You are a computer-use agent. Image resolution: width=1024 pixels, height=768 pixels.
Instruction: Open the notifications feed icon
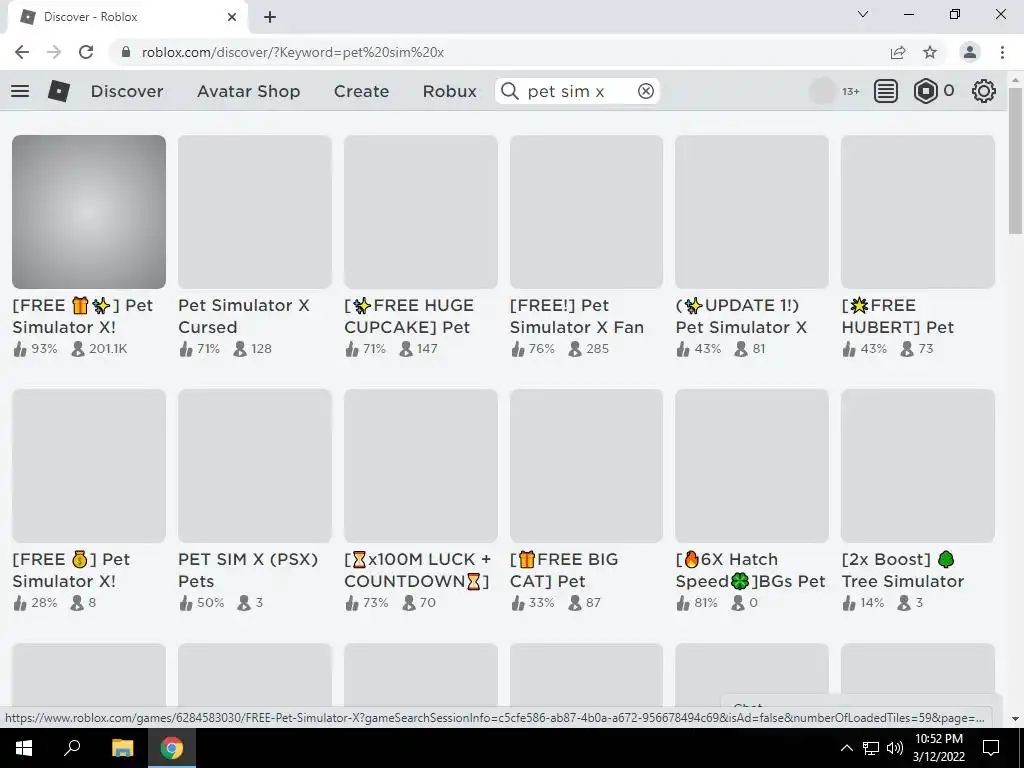coord(886,91)
